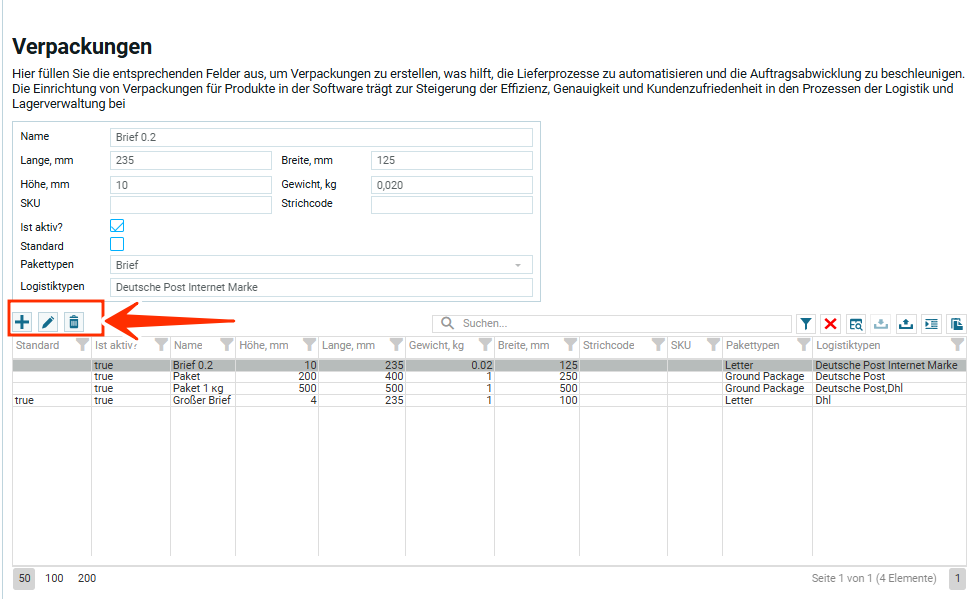Click the Suchen search field
The height and width of the screenshot is (599, 975).
coord(620,324)
